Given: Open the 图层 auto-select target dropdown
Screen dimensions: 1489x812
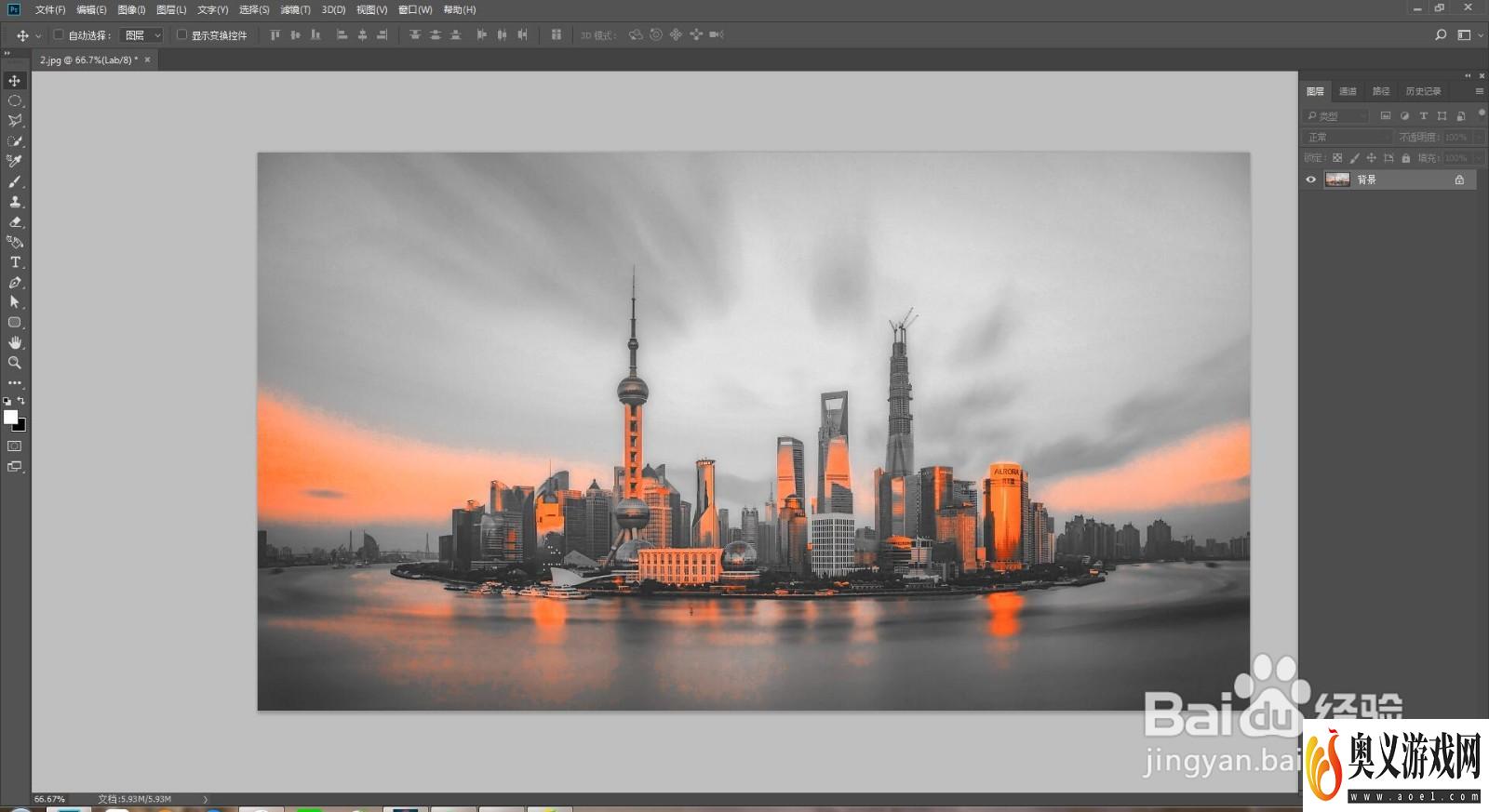Looking at the screenshot, I should pyautogui.click(x=143, y=34).
